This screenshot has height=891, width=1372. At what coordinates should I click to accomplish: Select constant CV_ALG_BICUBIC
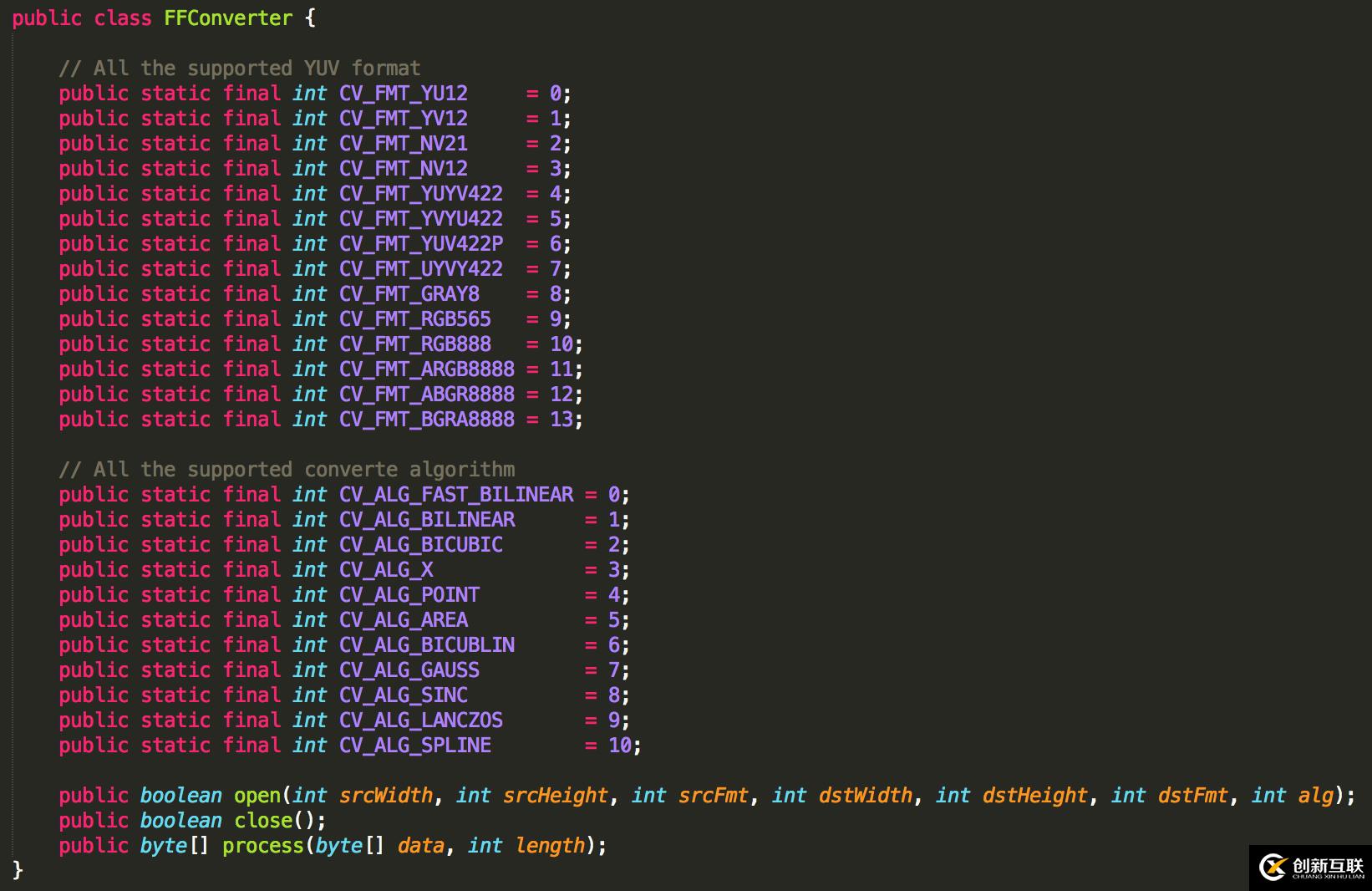click(x=421, y=544)
